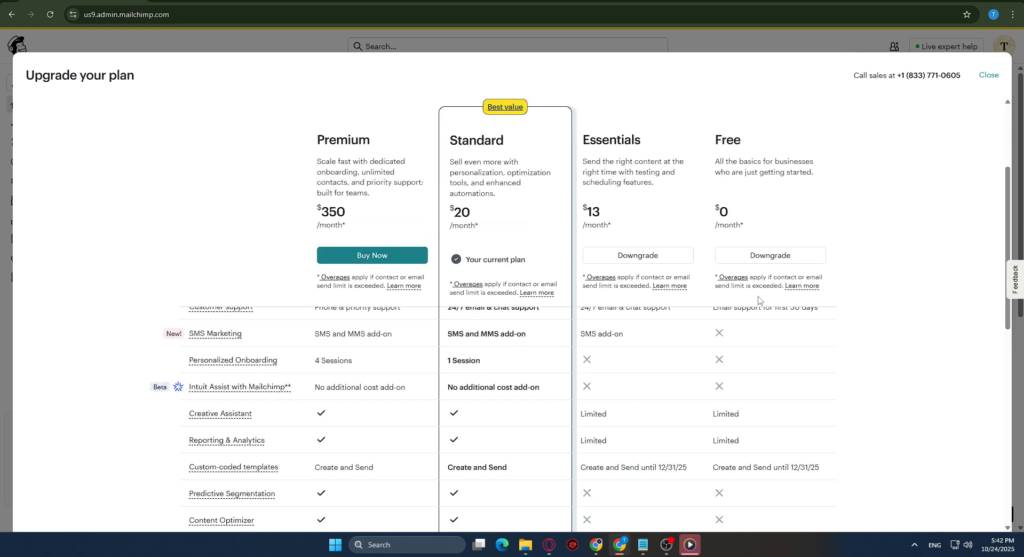The image size is (1024, 557).
Task: Open the Chrome profile icon
Action: (x=993, y=14)
